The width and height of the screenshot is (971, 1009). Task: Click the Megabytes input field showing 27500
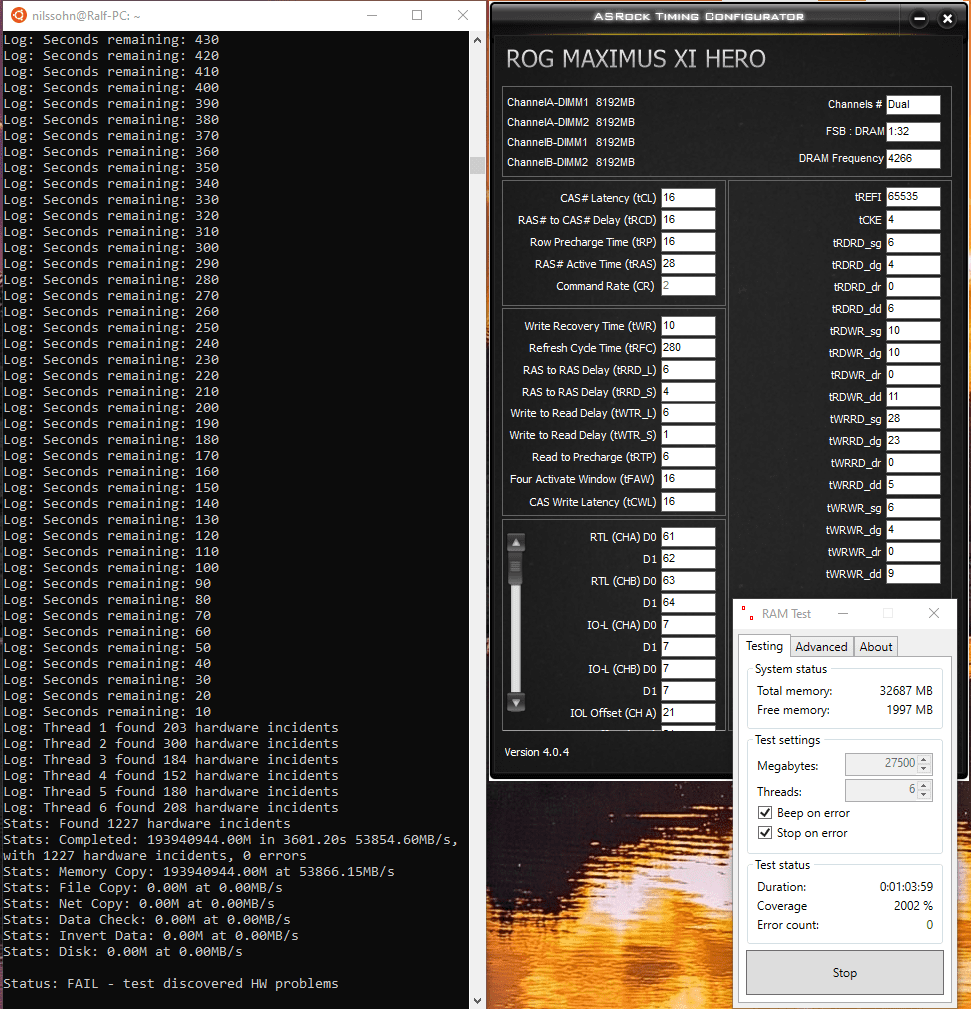882,764
